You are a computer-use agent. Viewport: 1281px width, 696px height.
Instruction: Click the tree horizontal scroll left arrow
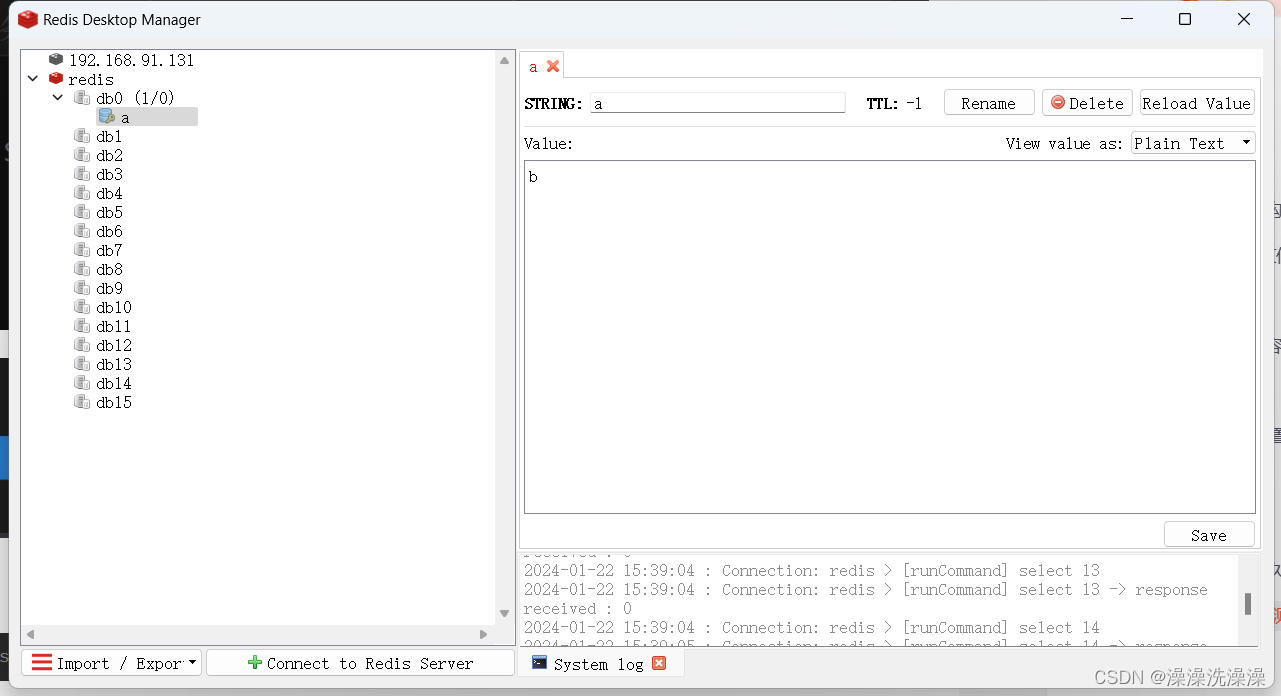tap(30, 634)
